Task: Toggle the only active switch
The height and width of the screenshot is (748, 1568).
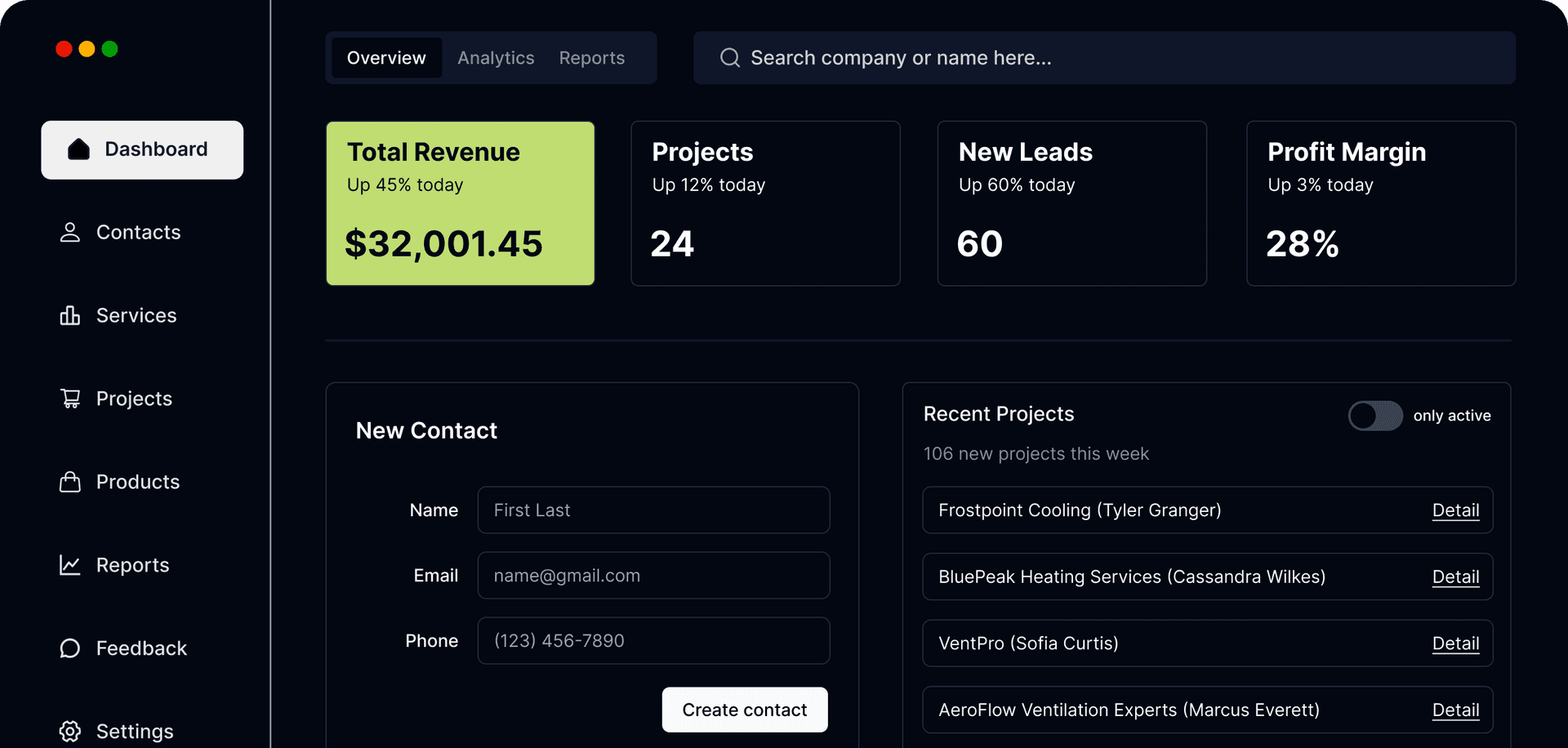Action: (1375, 416)
